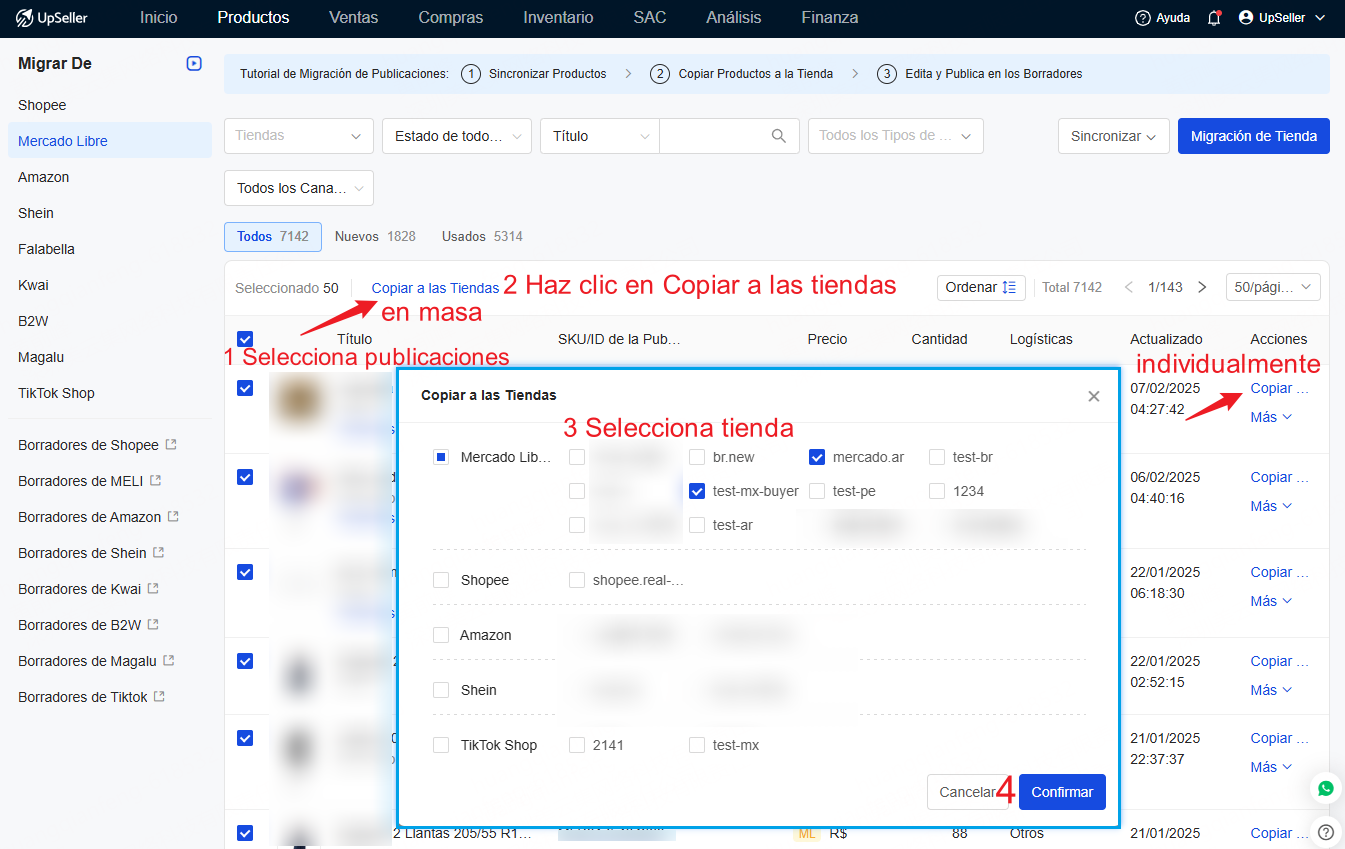The width and height of the screenshot is (1345, 849).
Task: Toggle the Ordenar sort button
Action: [x=981, y=287]
